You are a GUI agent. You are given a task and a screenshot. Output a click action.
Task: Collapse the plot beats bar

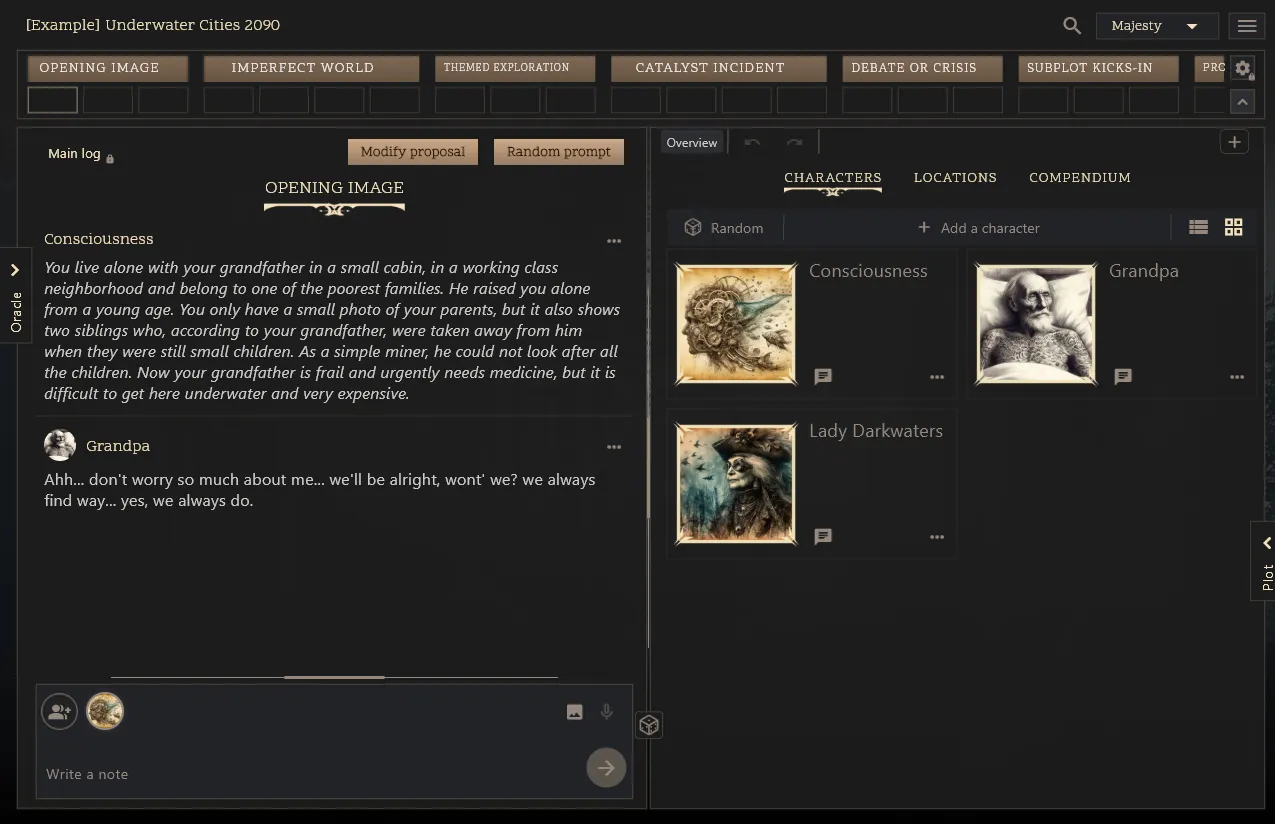pos(1242,101)
